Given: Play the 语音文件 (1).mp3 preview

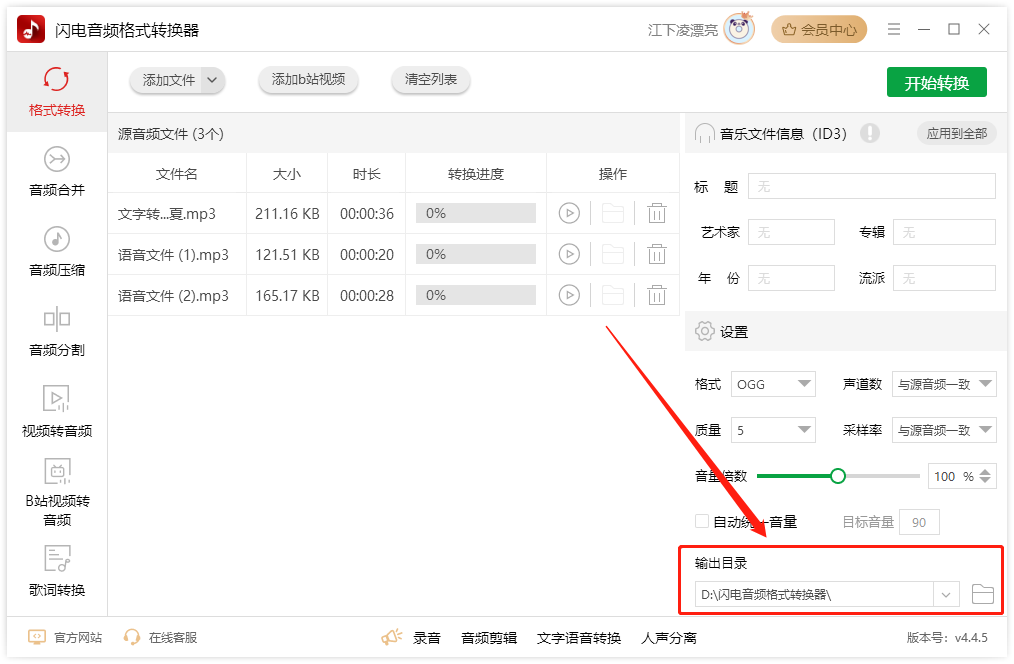Looking at the screenshot, I should point(569,254).
